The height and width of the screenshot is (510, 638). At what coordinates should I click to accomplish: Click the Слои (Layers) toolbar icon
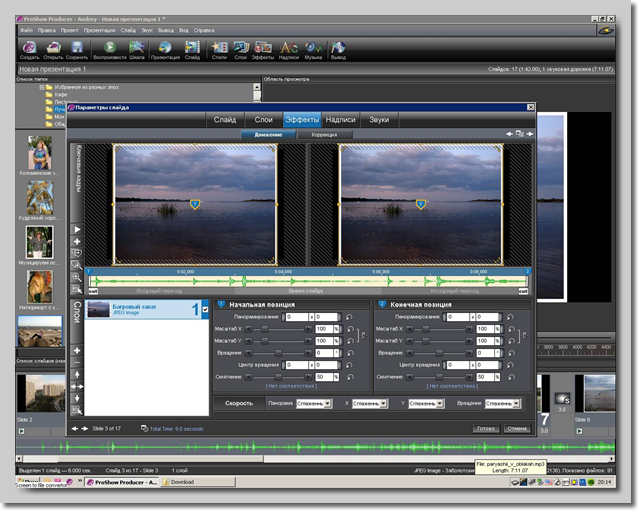240,50
